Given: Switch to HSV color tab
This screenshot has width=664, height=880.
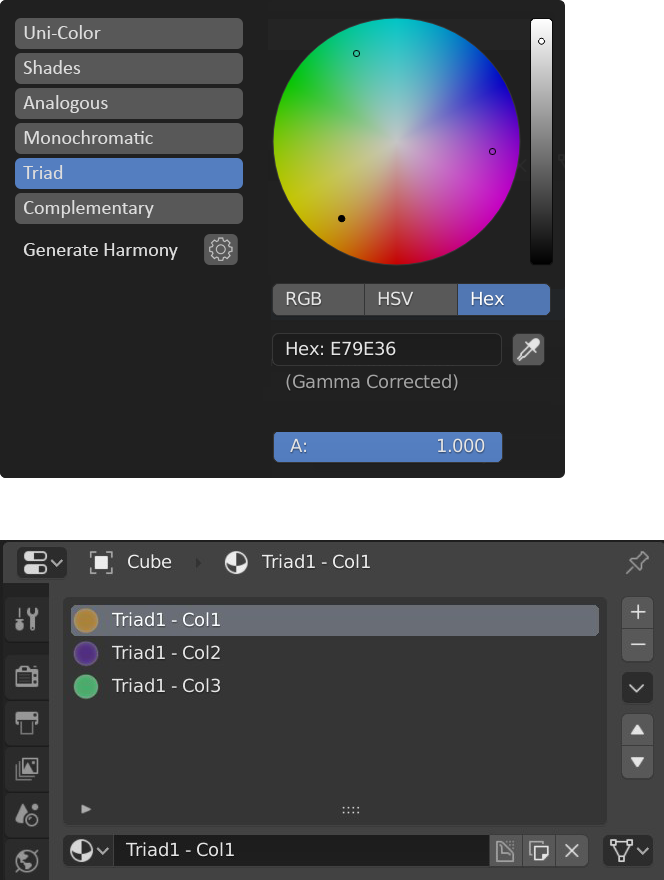Looking at the screenshot, I should 411,299.
